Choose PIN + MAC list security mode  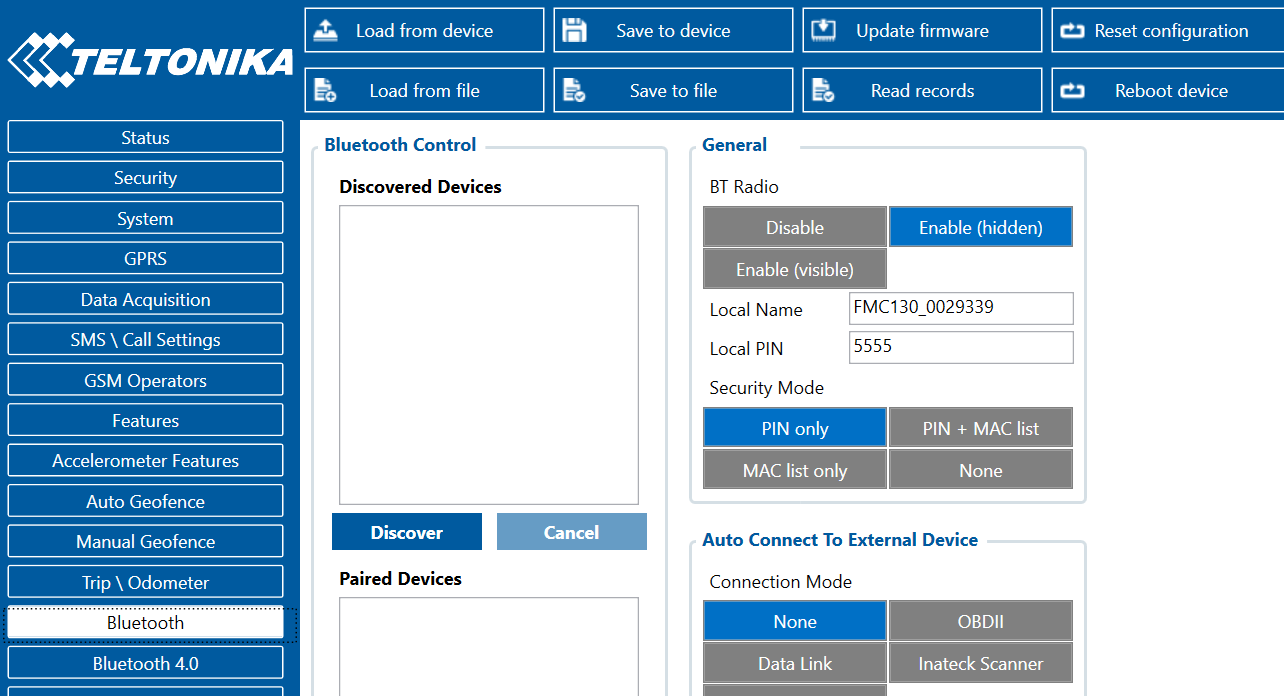click(980, 429)
